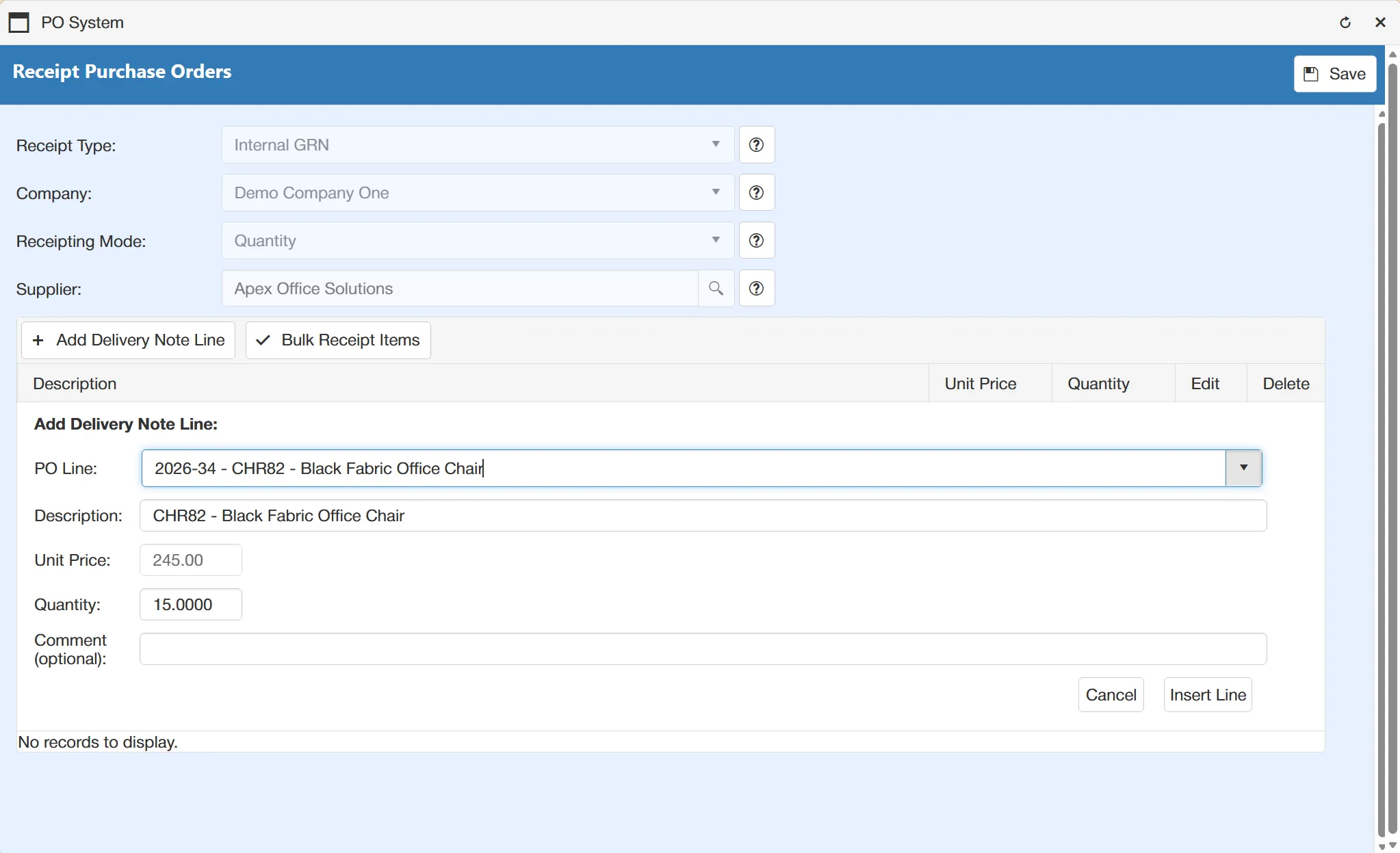Screen dimensions: 1400x853
Task: Save the receipt purchase order
Action: pos(1334,74)
